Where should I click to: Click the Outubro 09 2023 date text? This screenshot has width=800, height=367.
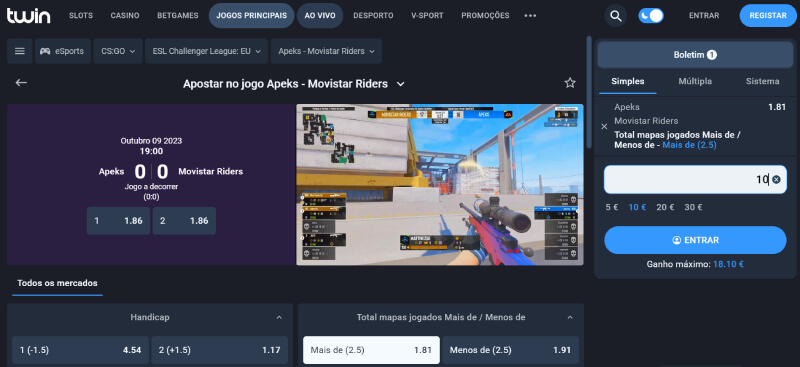pyautogui.click(x=151, y=141)
